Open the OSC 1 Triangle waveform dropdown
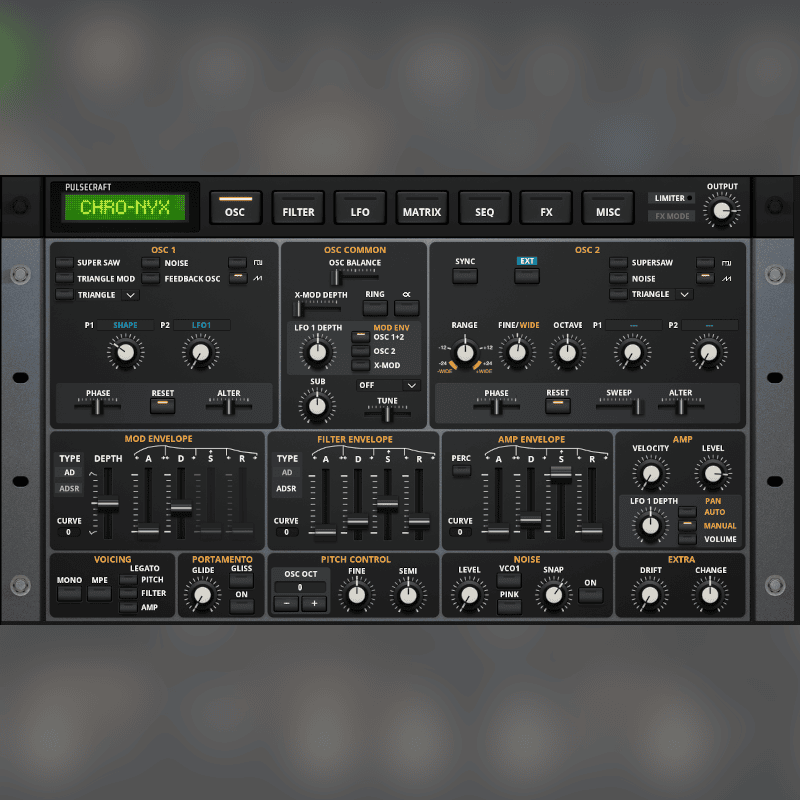The height and width of the screenshot is (800, 800). (x=130, y=295)
